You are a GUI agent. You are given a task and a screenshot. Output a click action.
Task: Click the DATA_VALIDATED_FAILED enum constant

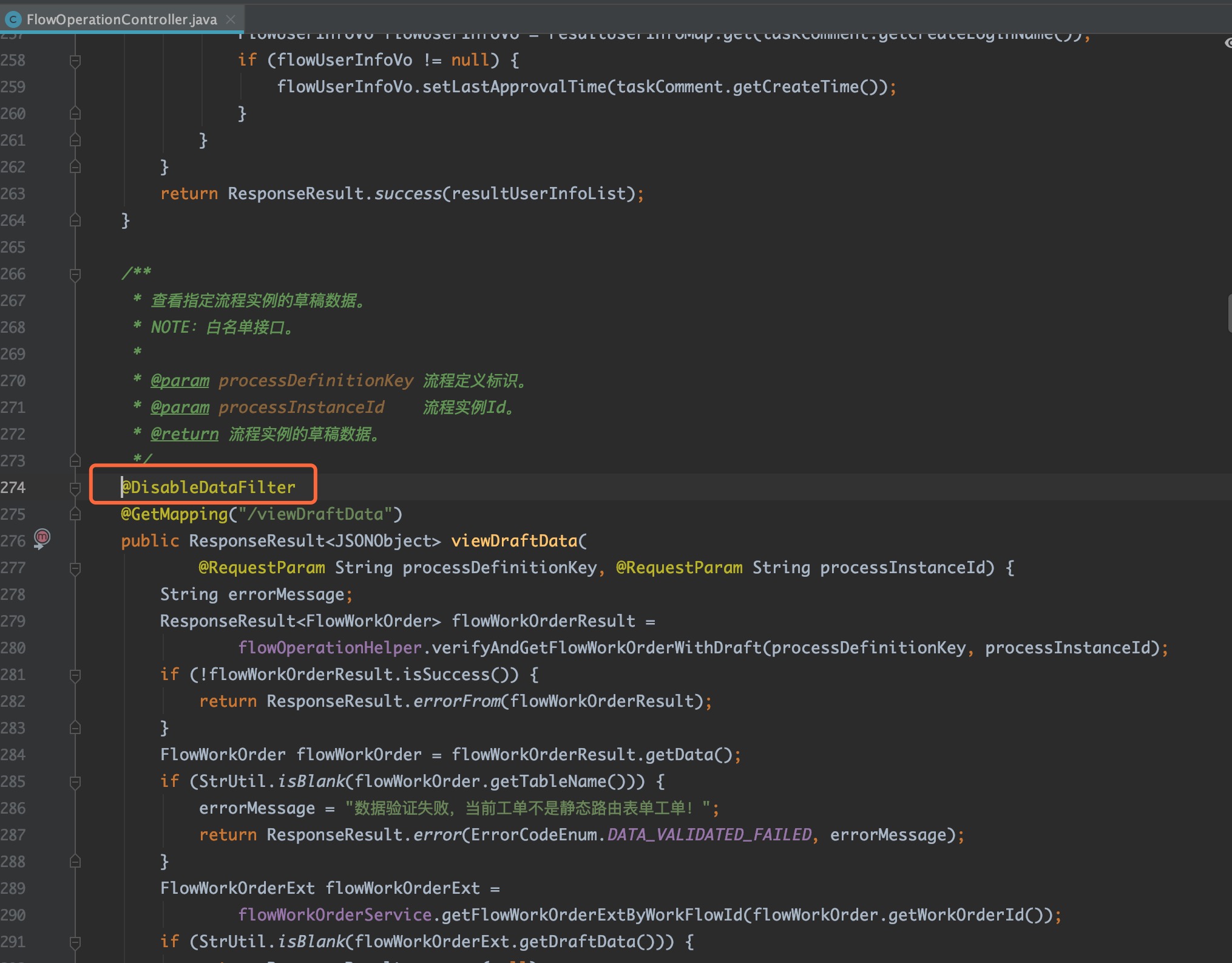(x=709, y=835)
